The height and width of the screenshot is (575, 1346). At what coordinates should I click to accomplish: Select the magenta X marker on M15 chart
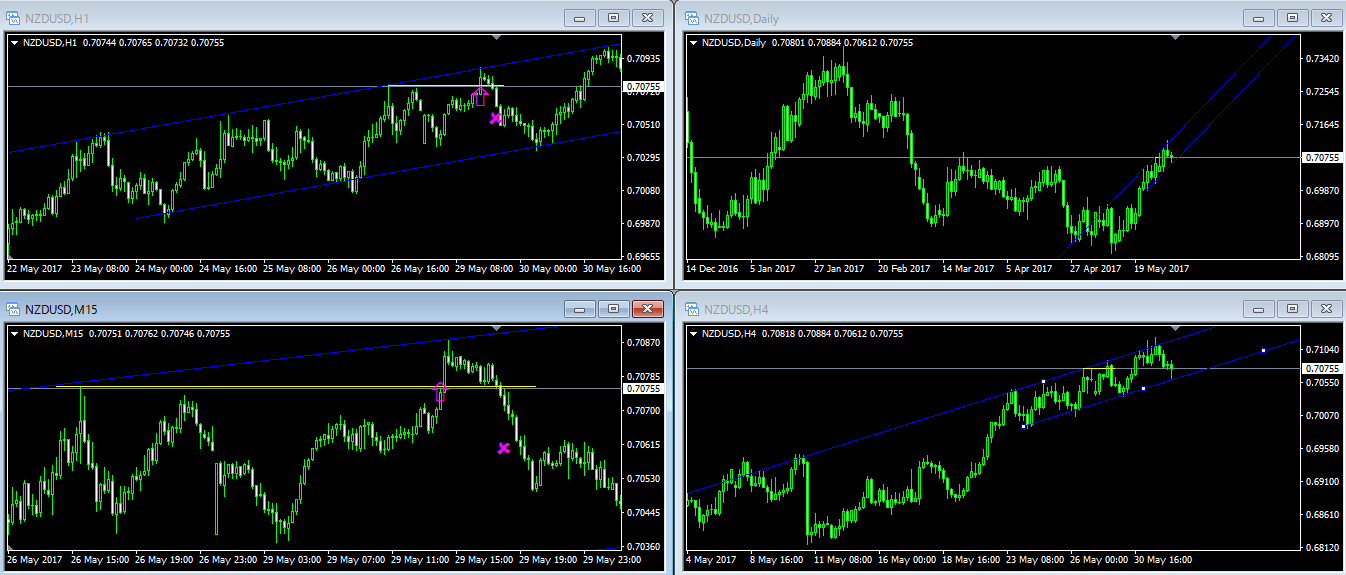point(504,448)
